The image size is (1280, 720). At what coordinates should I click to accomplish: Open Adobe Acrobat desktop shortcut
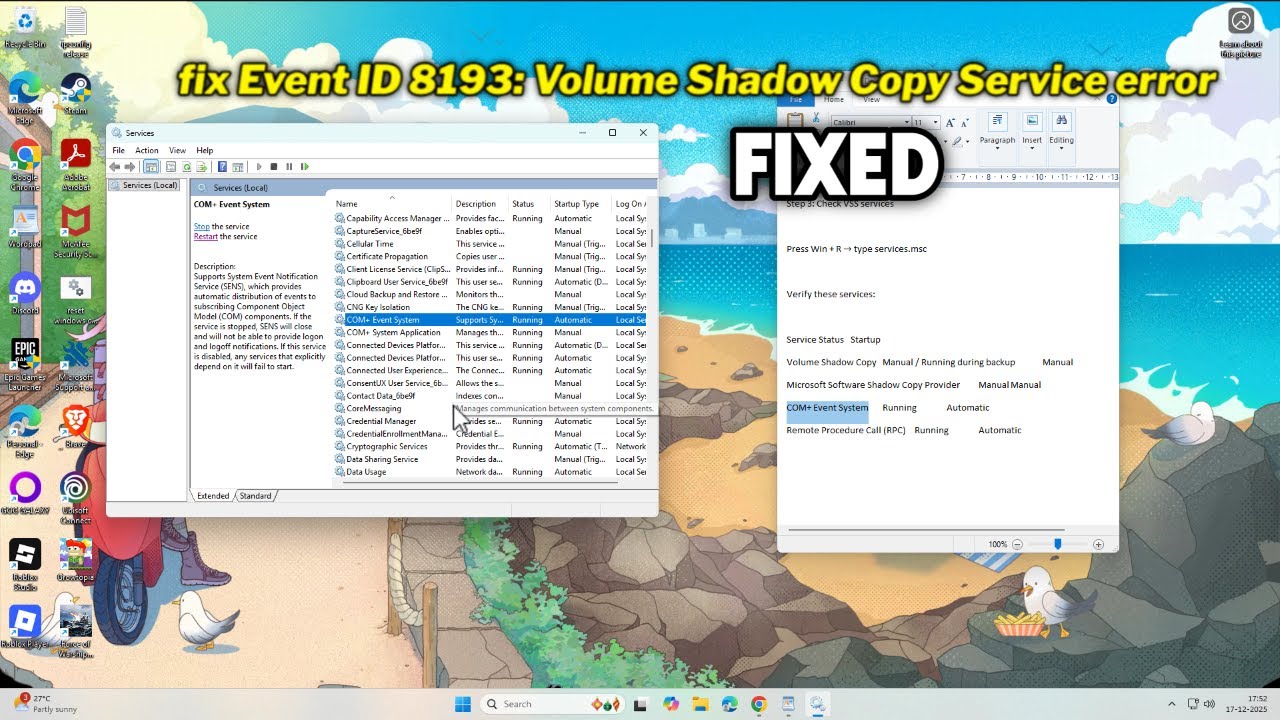76,165
